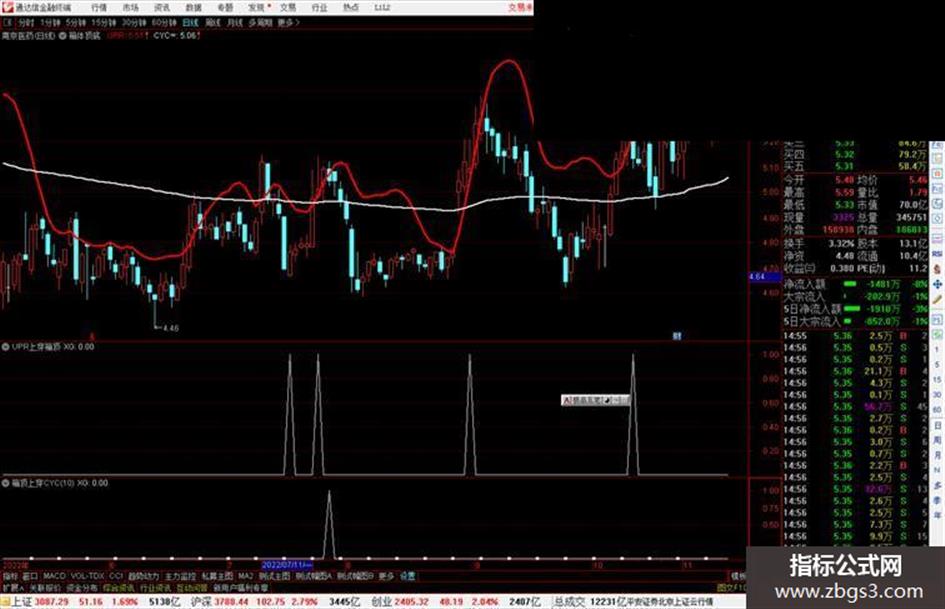
Task: Open the 交易 menu in the top bar
Action: [x=288, y=7]
